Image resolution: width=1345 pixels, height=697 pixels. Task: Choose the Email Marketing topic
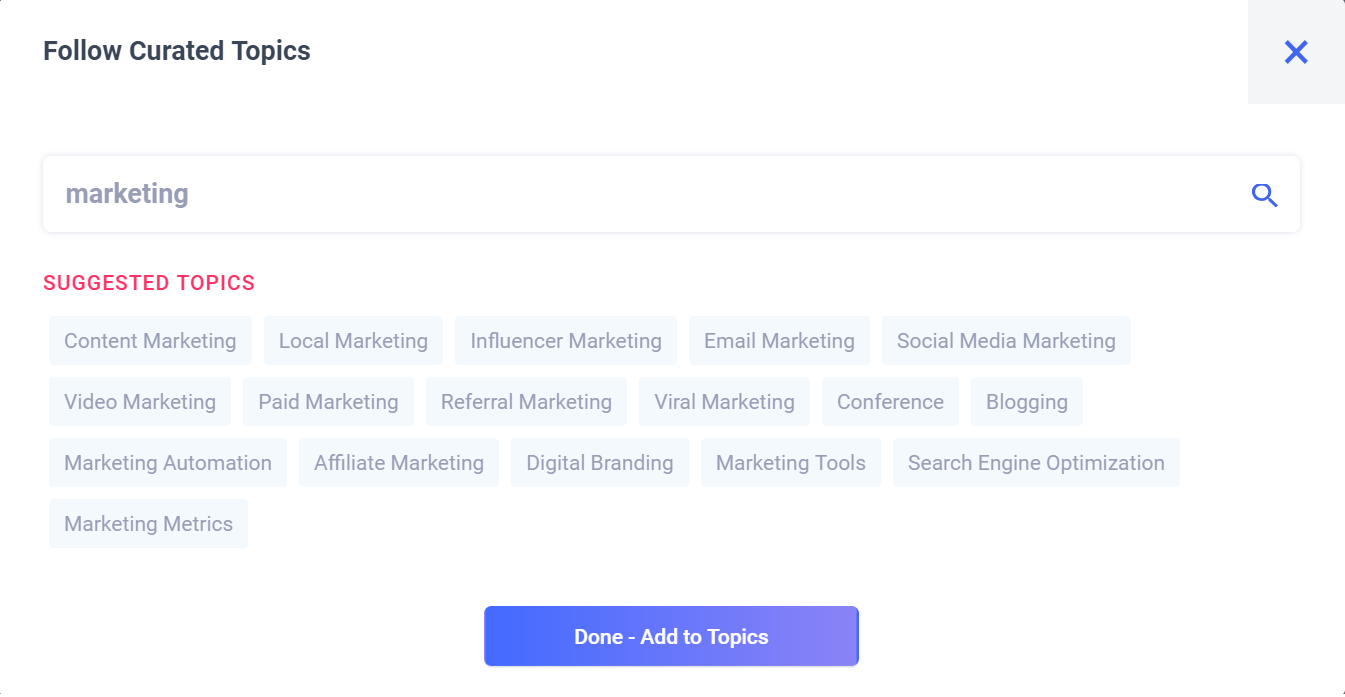pyautogui.click(x=779, y=341)
